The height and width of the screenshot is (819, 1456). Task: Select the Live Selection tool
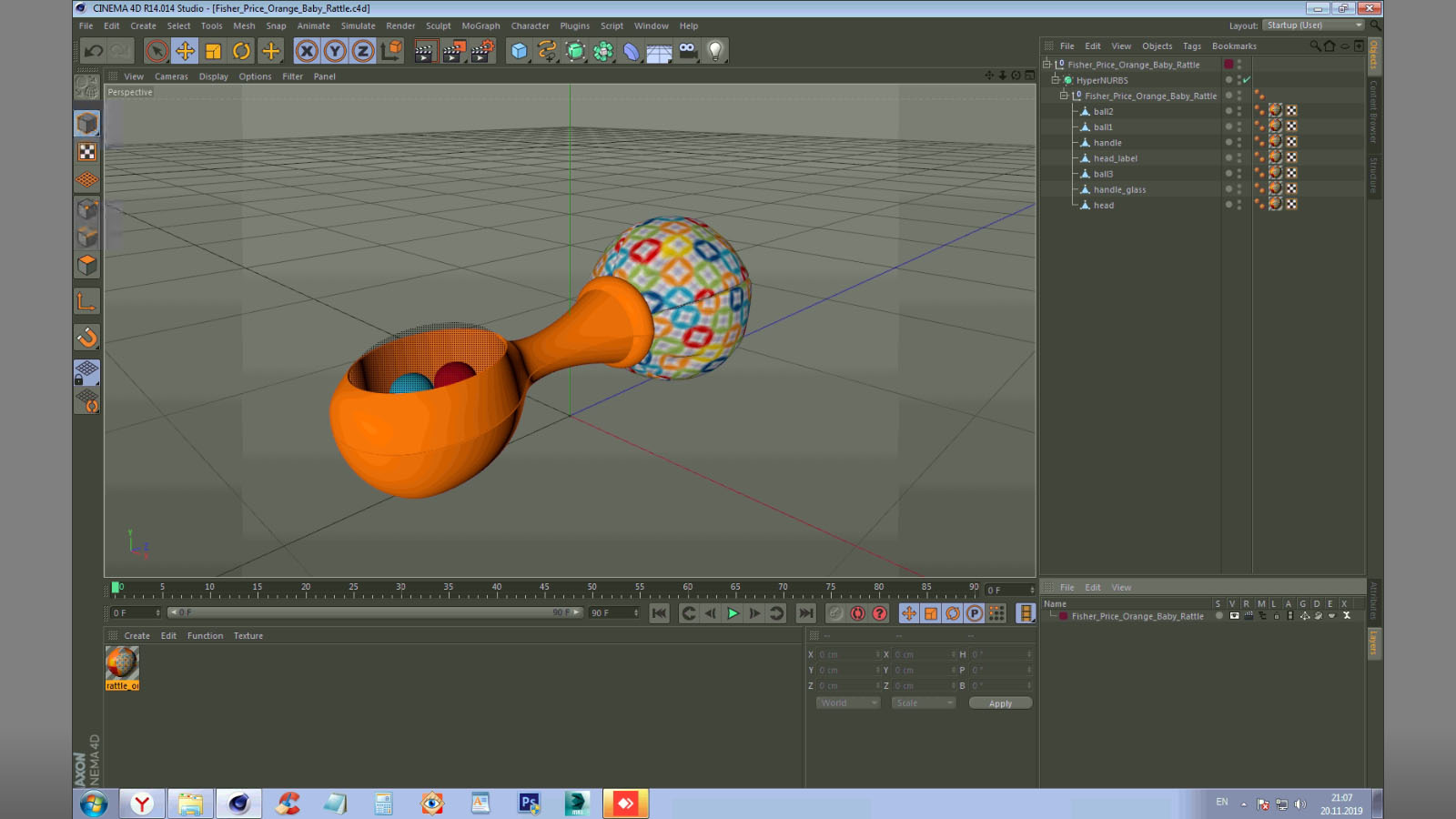tap(157, 51)
